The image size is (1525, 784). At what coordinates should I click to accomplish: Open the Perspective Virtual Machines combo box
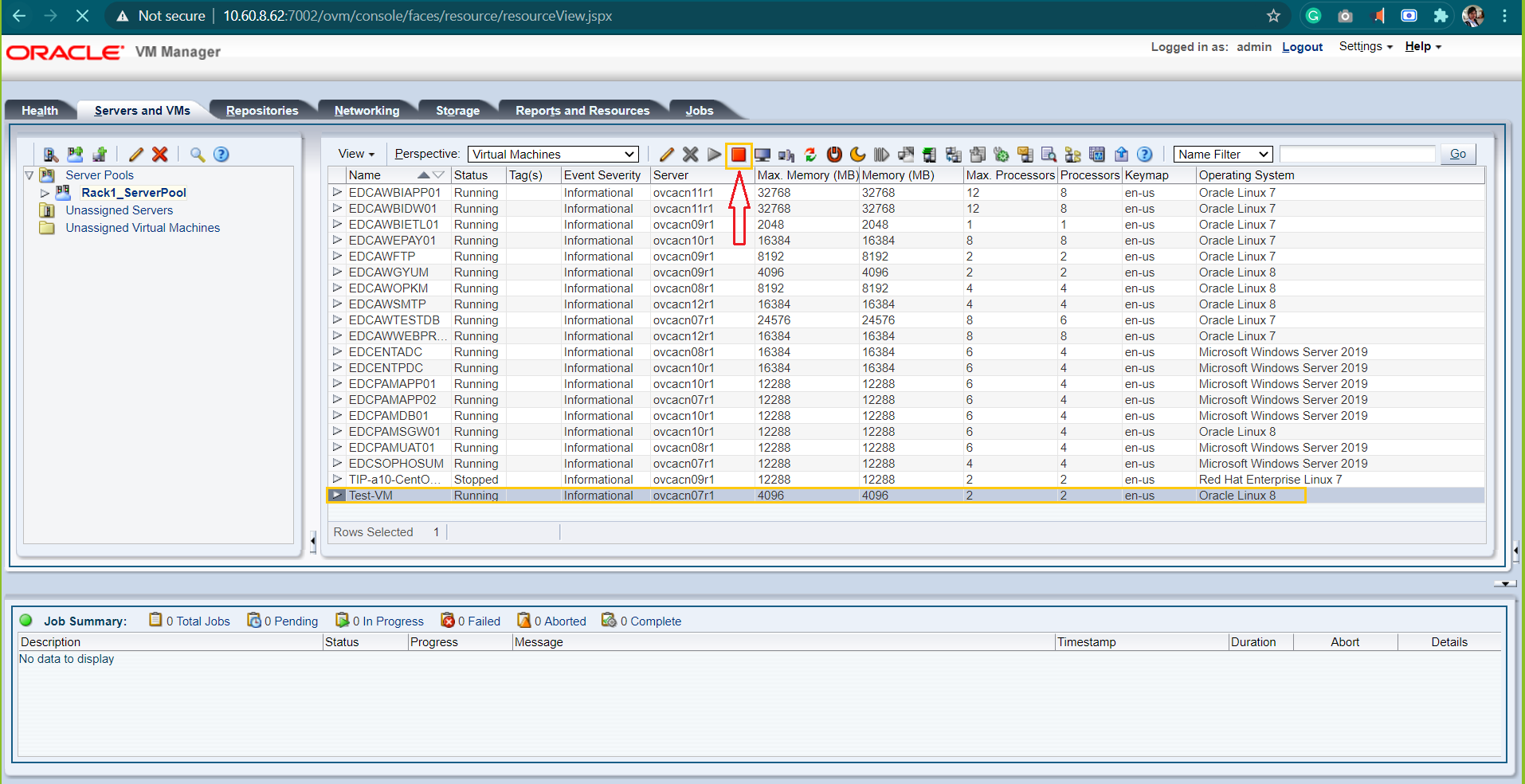pyautogui.click(x=553, y=155)
